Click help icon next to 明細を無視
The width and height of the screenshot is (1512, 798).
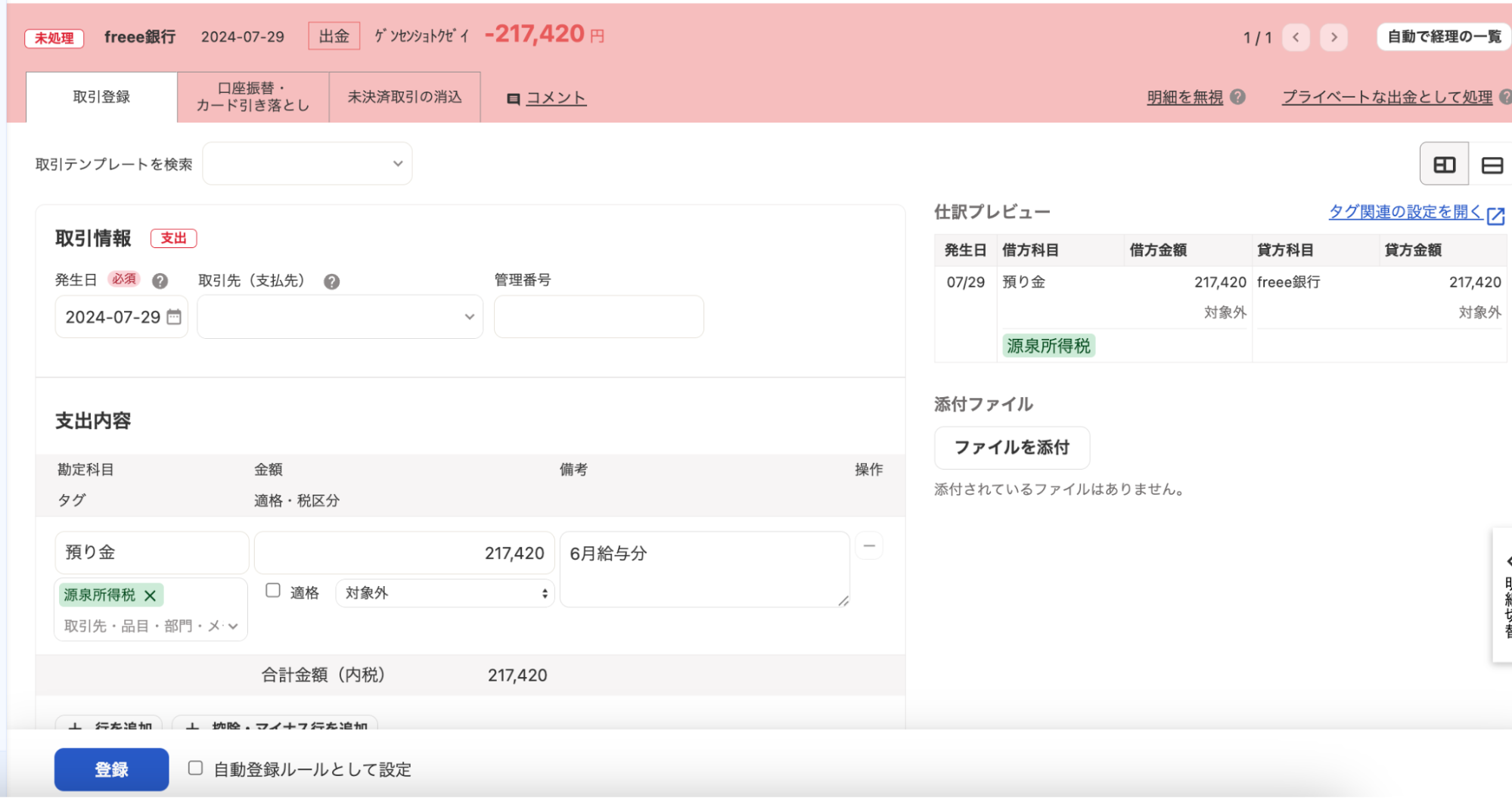click(1237, 97)
